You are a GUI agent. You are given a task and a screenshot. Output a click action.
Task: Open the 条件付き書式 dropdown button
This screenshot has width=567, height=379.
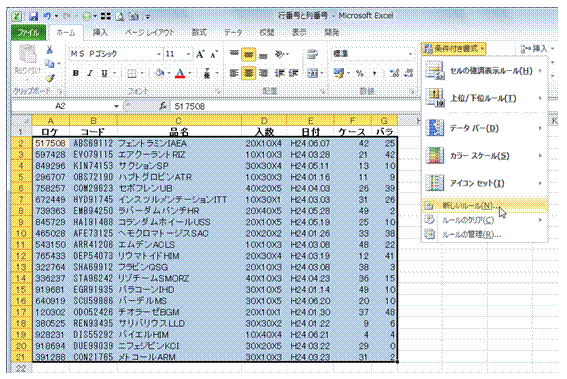click(x=454, y=48)
